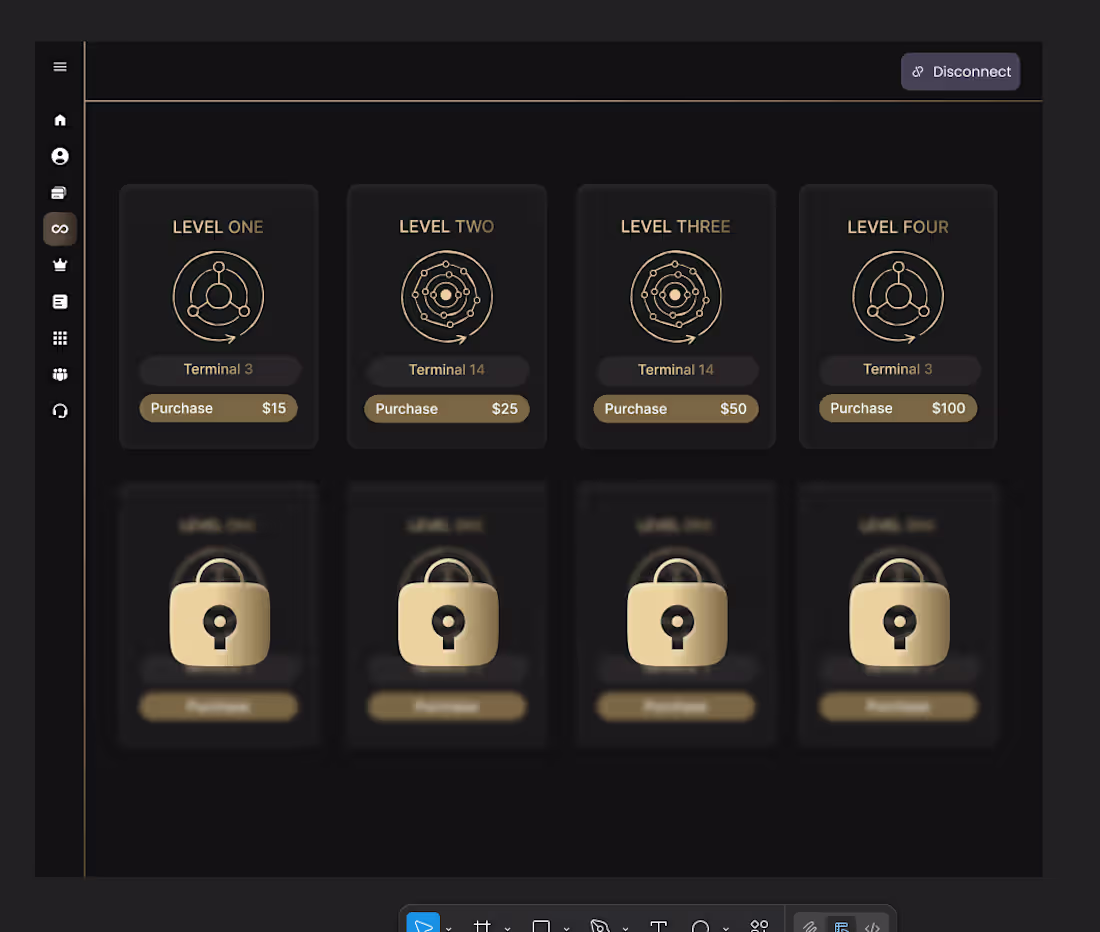
Task: Open the apps grid icon in the sidebar
Action: 60,337
